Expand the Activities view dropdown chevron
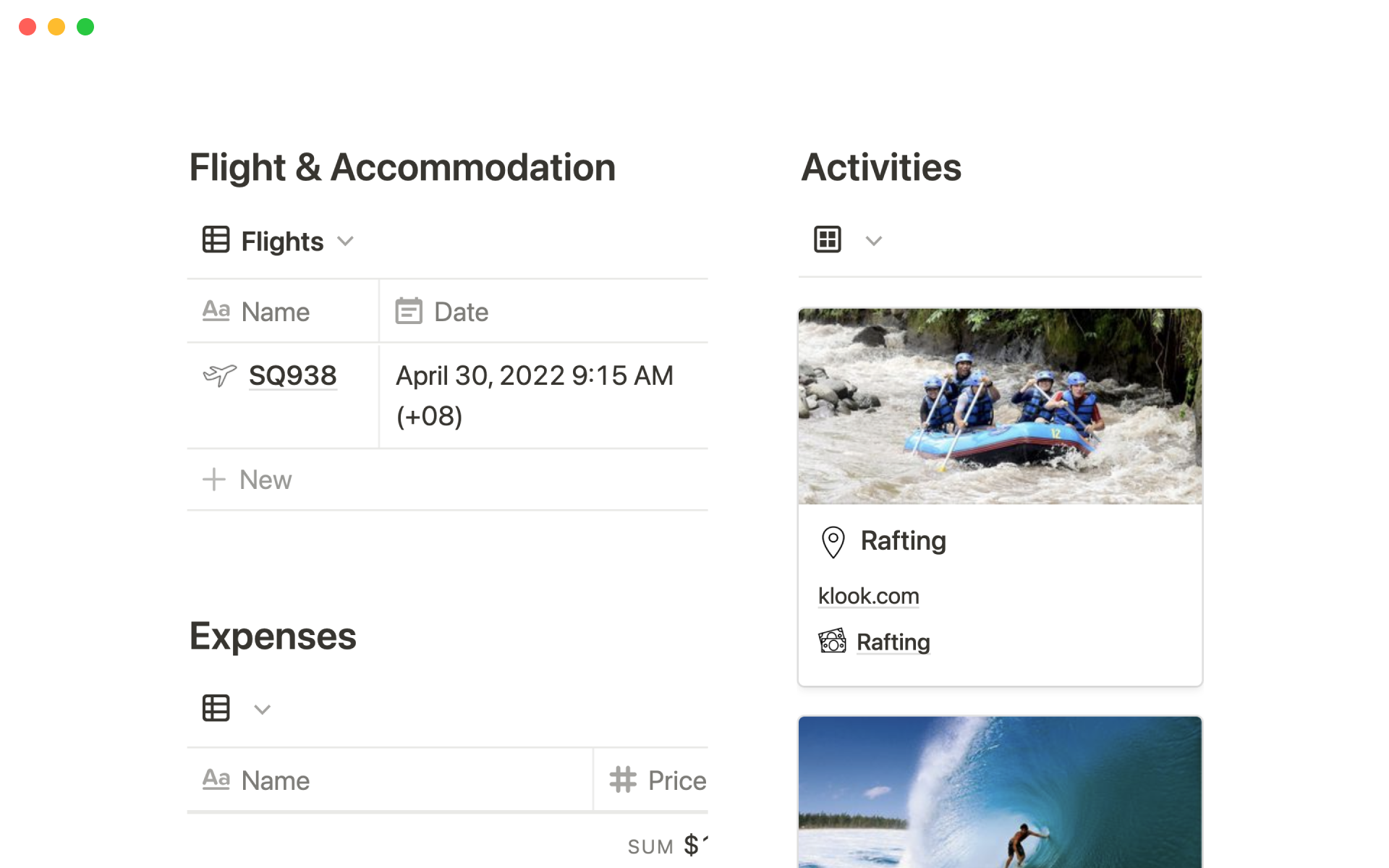 tap(874, 241)
